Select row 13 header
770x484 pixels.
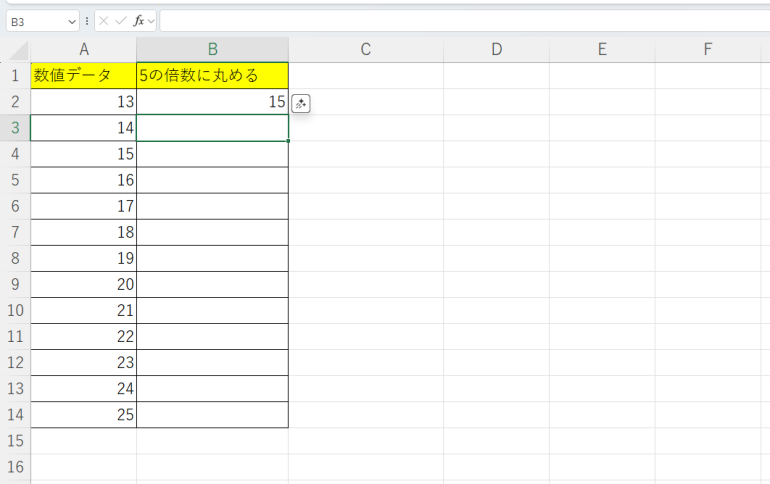click(15, 389)
